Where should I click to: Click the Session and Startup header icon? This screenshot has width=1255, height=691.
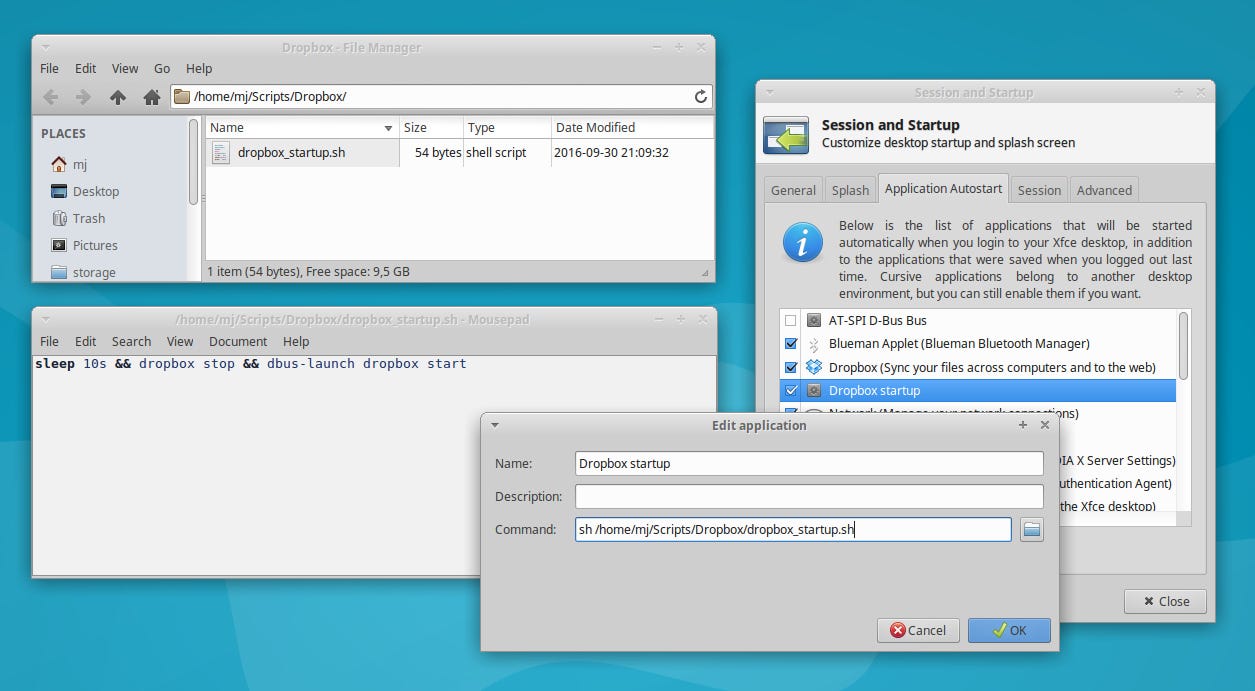tap(786, 135)
